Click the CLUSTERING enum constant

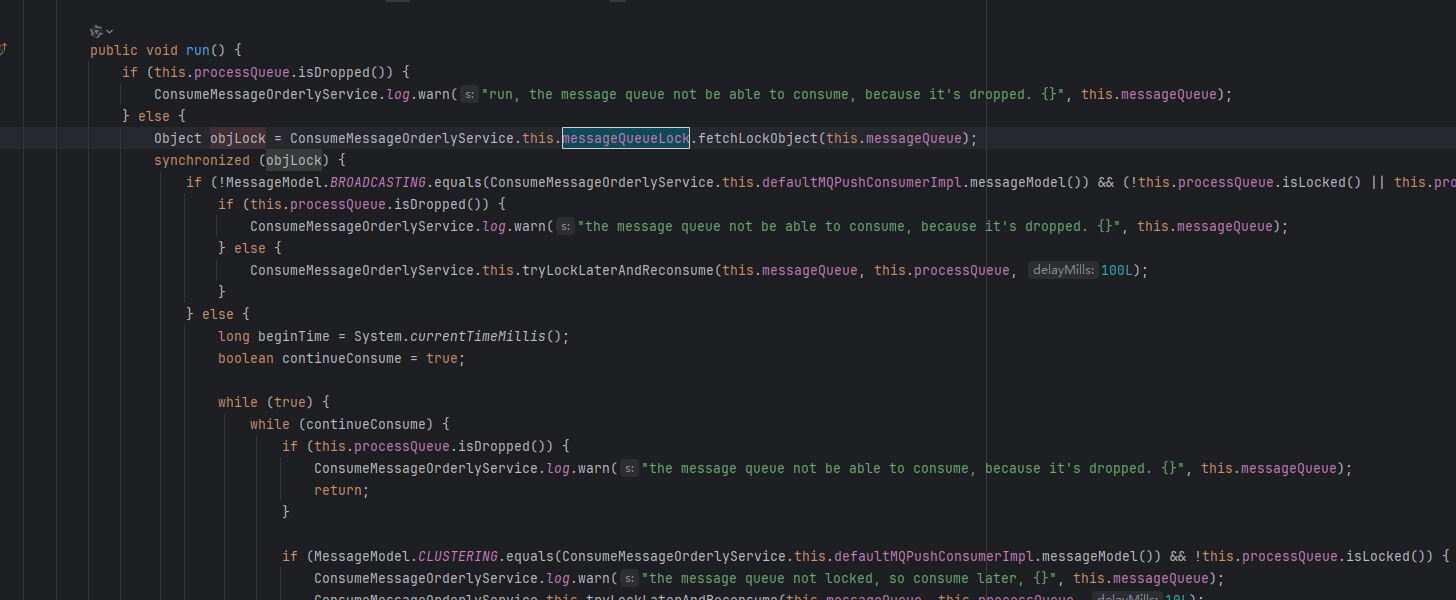click(x=458, y=556)
